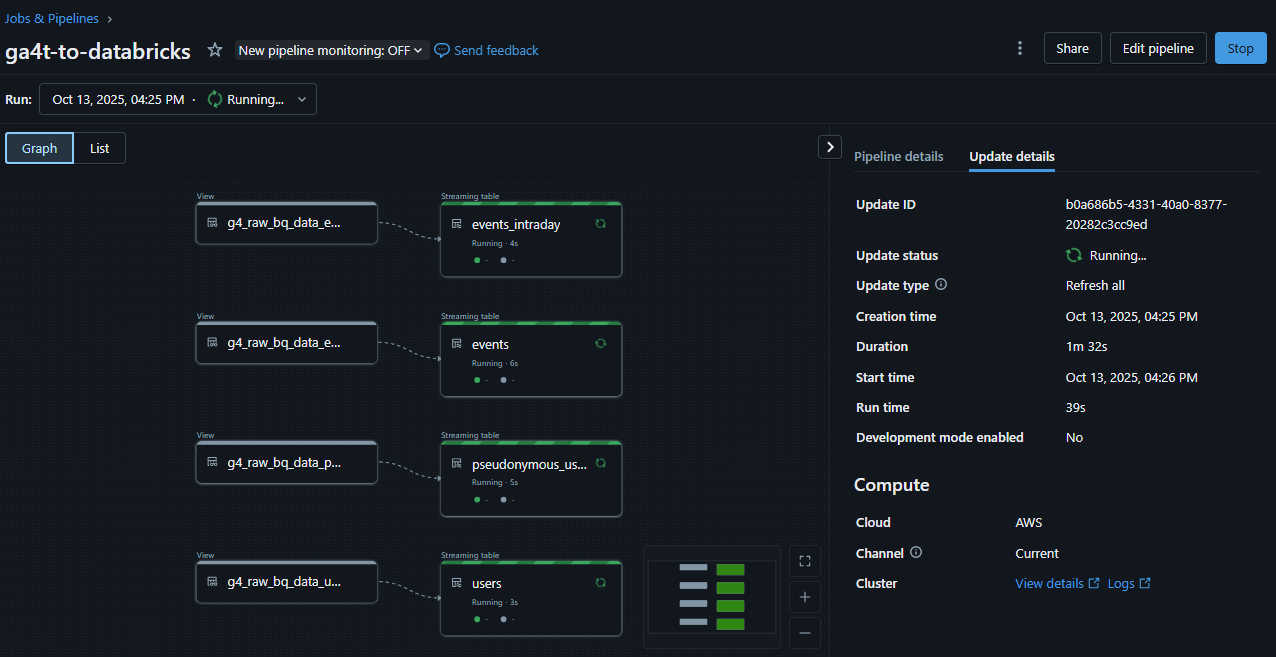Select the first g4_raw_bq_data_e view node

point(286,223)
